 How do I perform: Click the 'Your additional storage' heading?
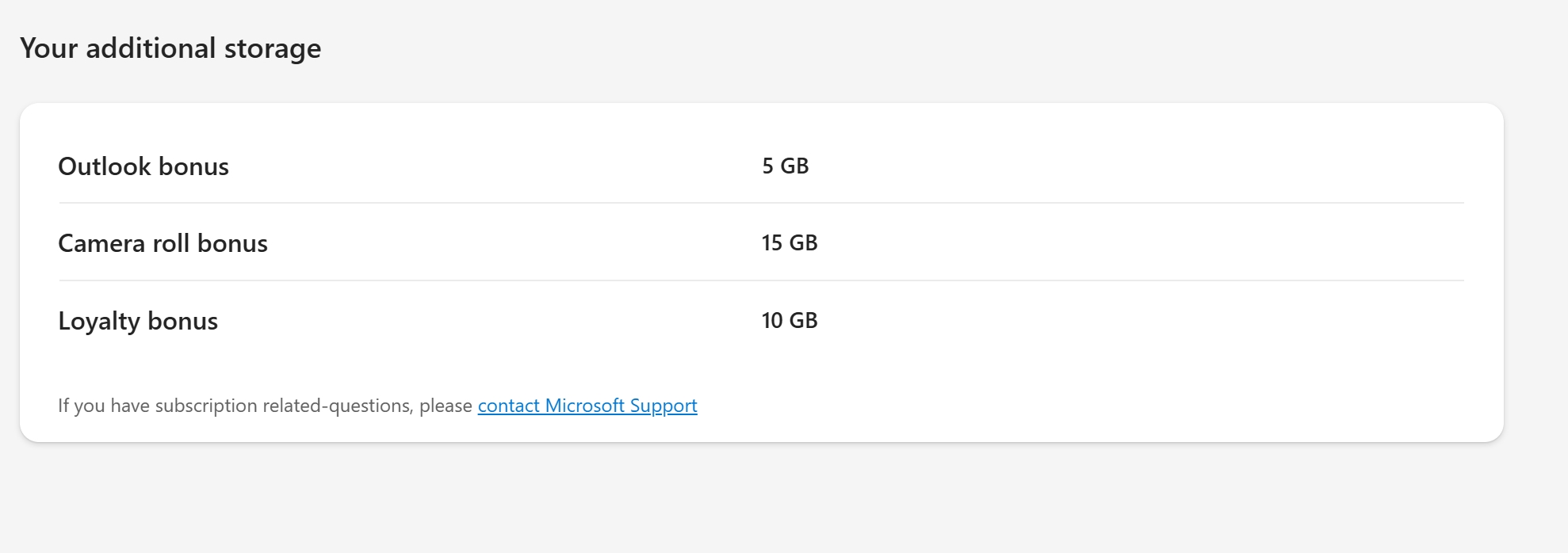170,48
